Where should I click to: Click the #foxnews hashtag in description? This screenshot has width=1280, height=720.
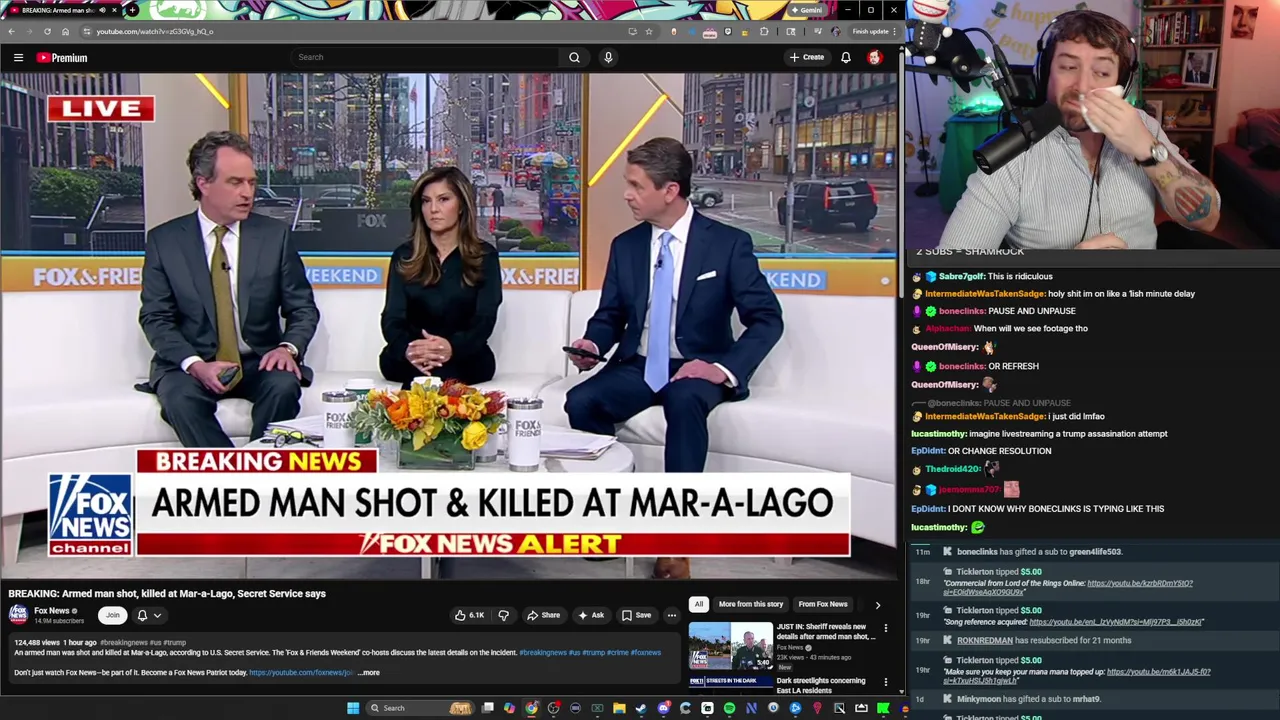click(x=646, y=652)
